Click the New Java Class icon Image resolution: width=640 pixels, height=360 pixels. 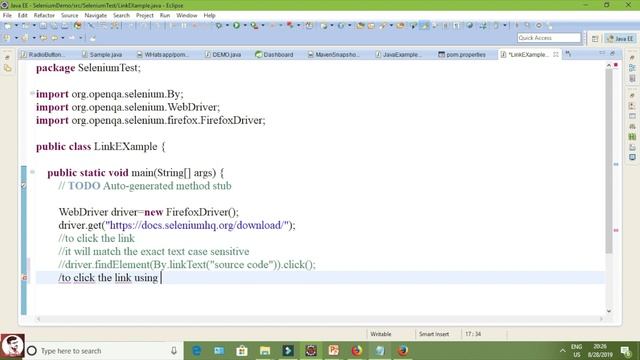pos(341,26)
